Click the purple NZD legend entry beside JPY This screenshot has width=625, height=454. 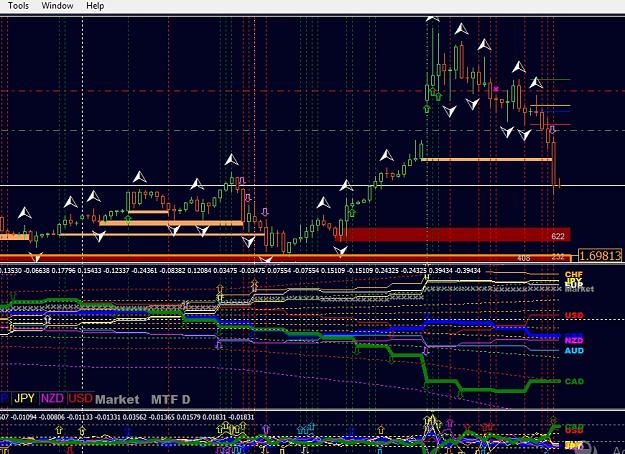click(52, 398)
